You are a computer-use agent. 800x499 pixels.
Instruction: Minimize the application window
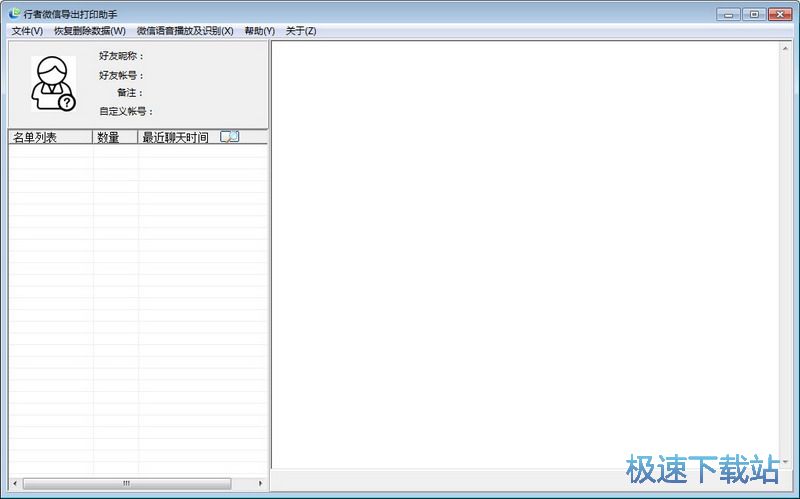(729, 14)
